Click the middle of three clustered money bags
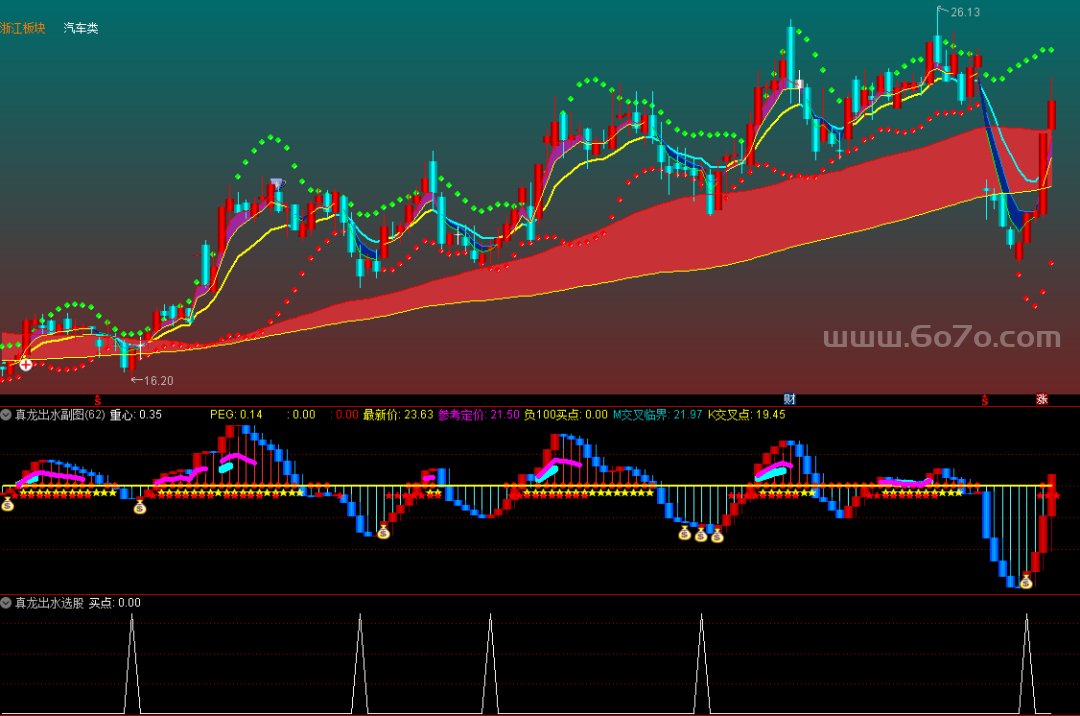The height and width of the screenshot is (716, 1080). (701, 535)
